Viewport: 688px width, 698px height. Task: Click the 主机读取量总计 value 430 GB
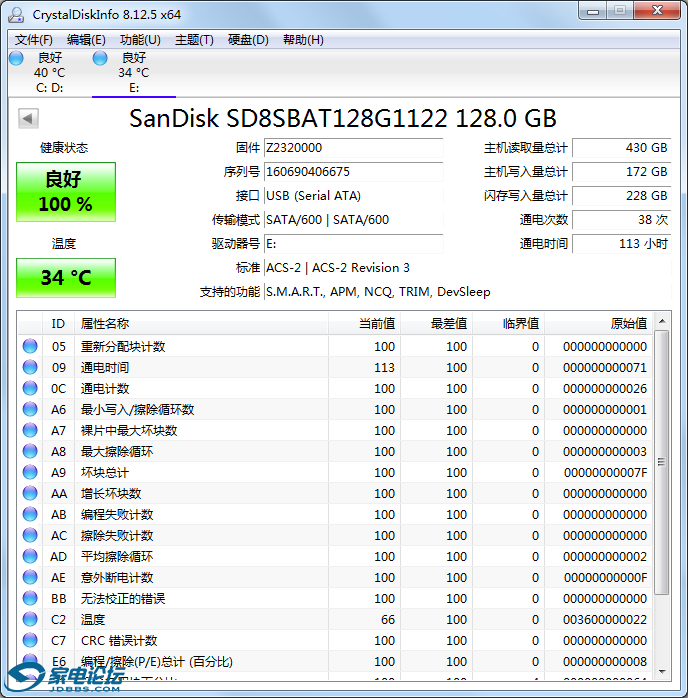click(x=622, y=148)
